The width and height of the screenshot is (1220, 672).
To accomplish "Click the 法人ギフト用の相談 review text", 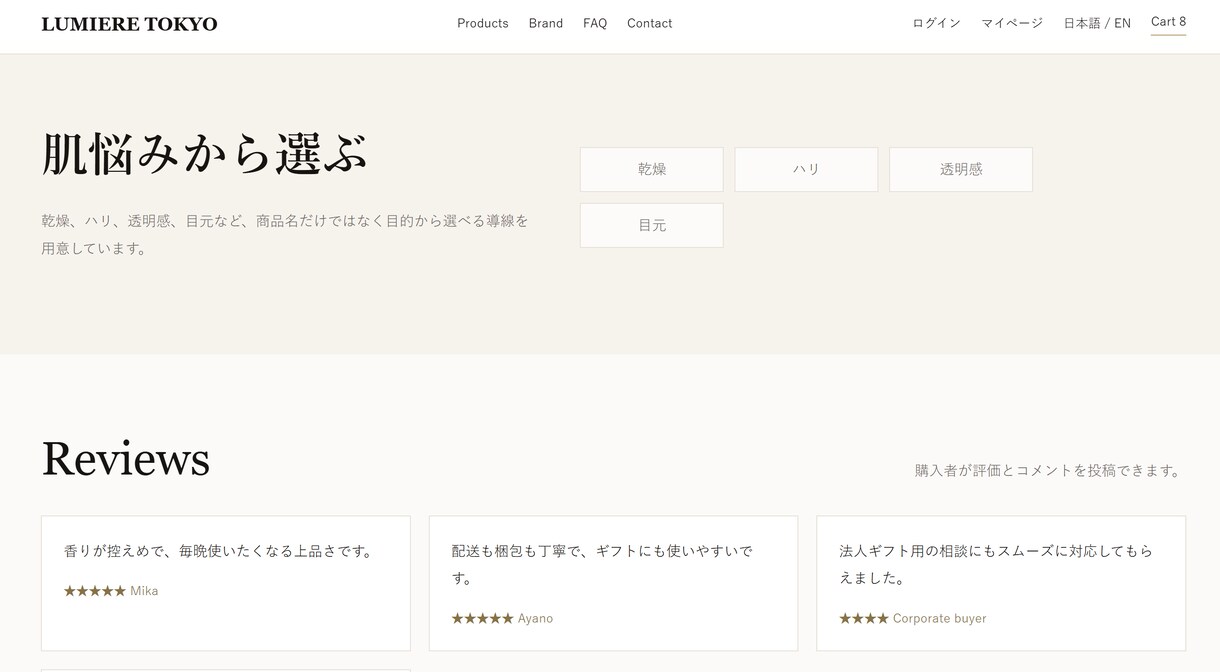I will point(996,565).
